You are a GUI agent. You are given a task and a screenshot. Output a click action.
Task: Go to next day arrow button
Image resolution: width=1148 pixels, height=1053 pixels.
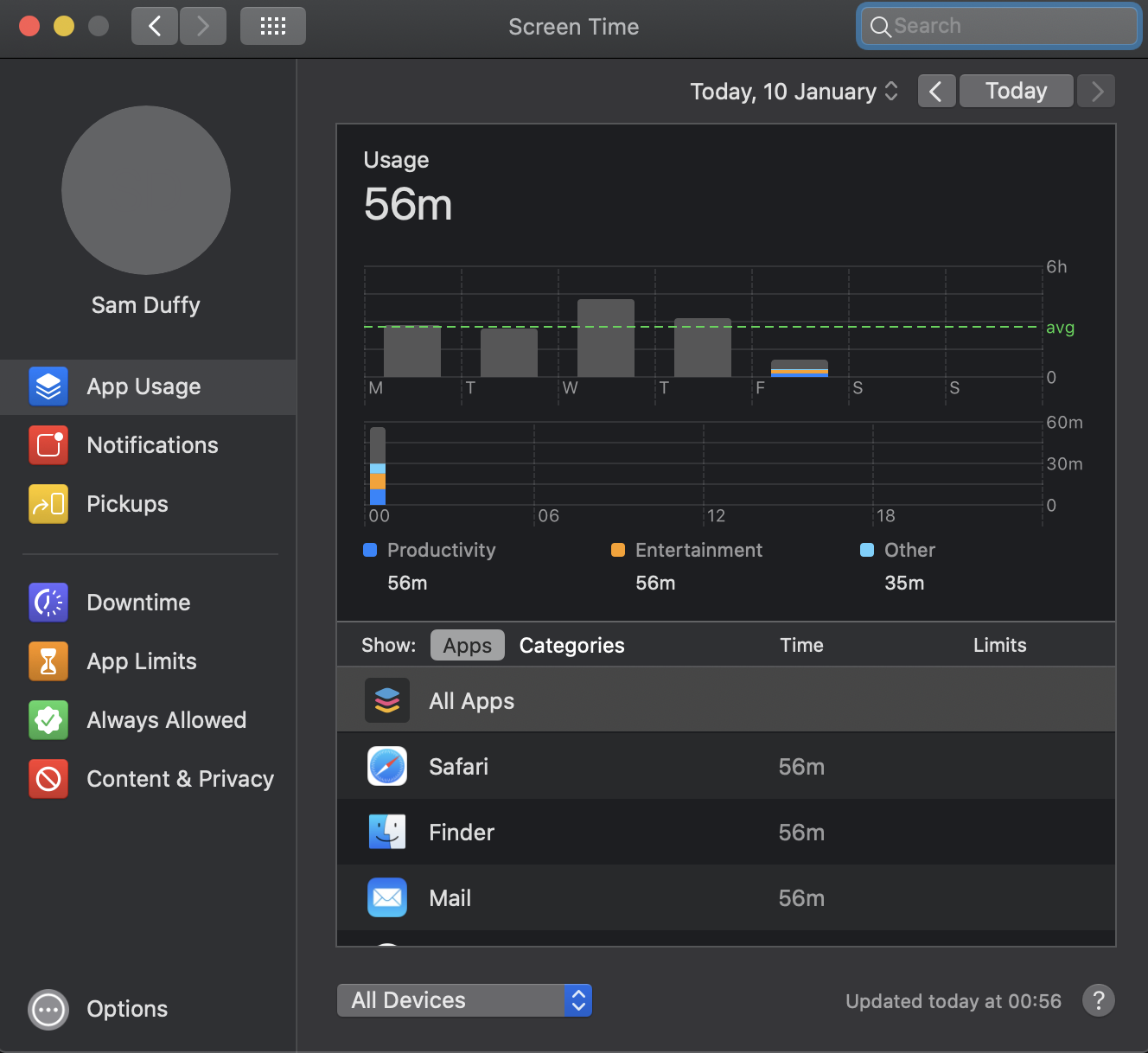click(1096, 91)
